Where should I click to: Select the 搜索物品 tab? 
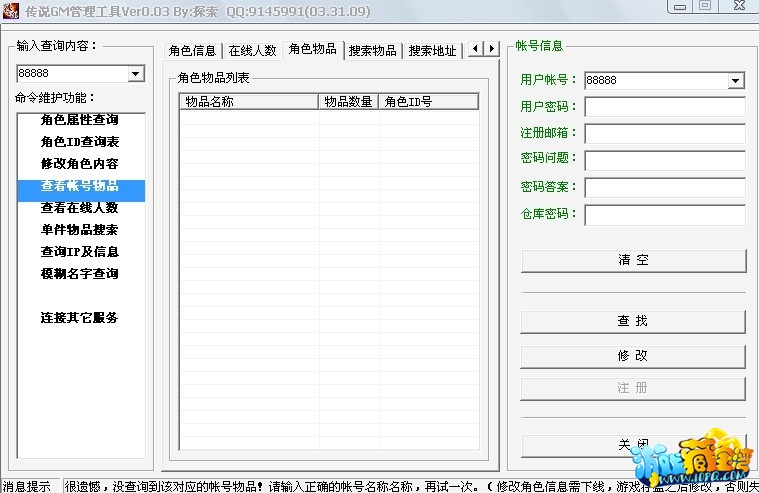373,50
